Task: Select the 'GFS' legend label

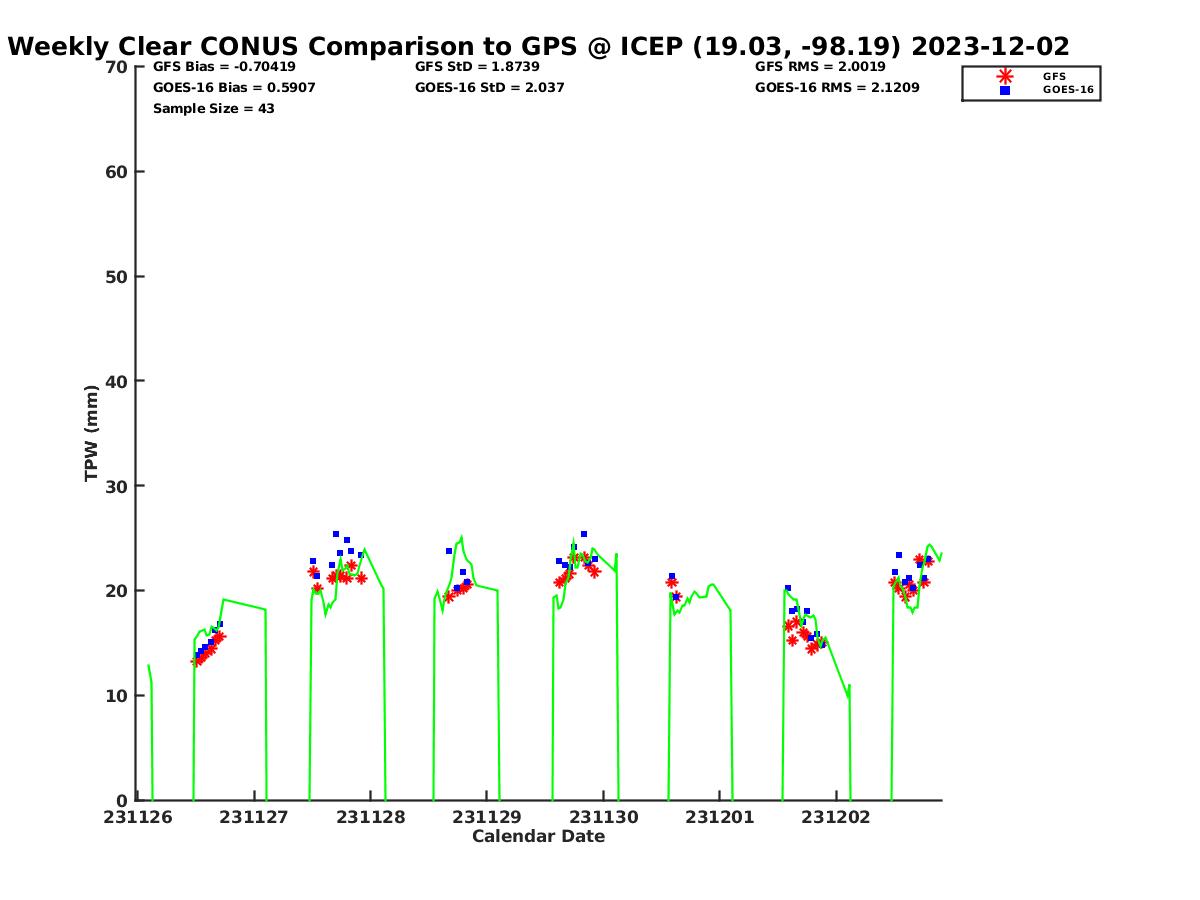Action: click(1054, 76)
